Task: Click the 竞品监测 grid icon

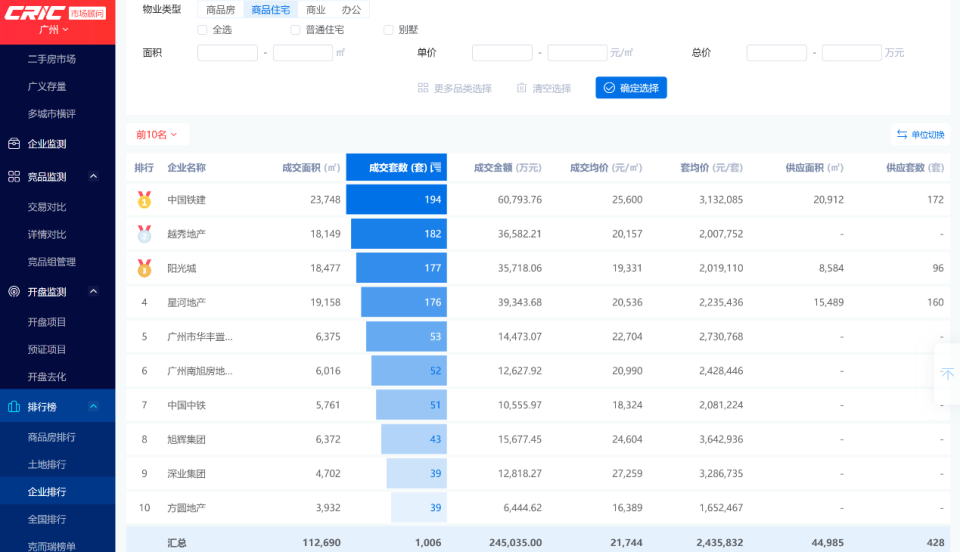Action: click(x=14, y=177)
